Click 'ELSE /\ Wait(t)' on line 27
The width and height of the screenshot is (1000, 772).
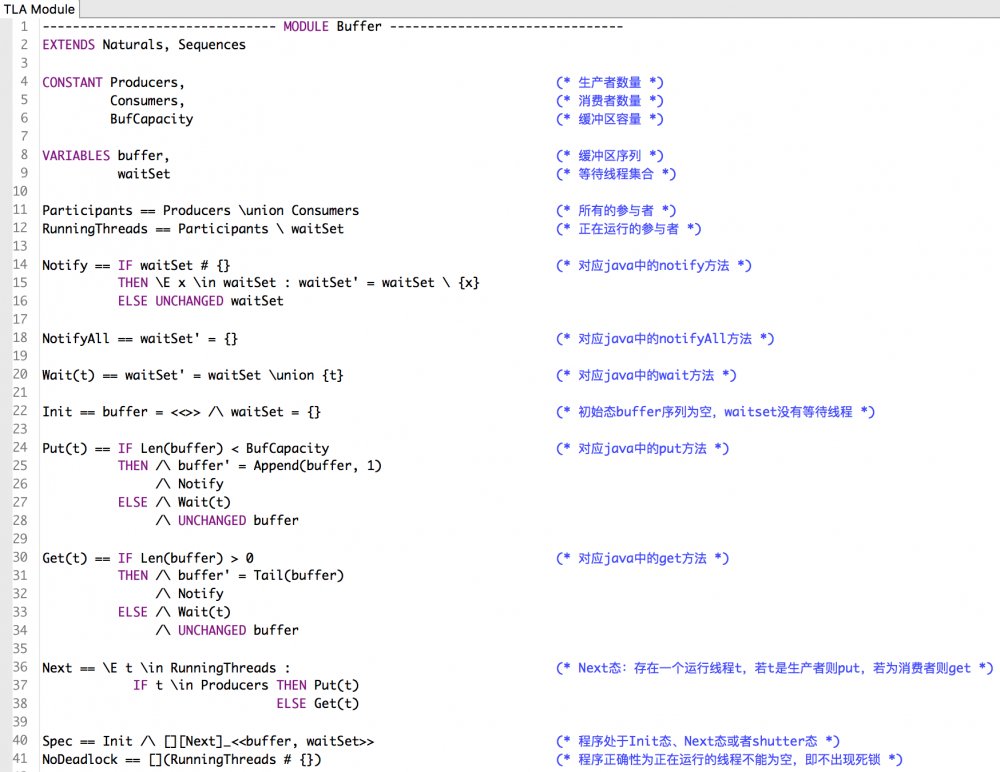174,503
